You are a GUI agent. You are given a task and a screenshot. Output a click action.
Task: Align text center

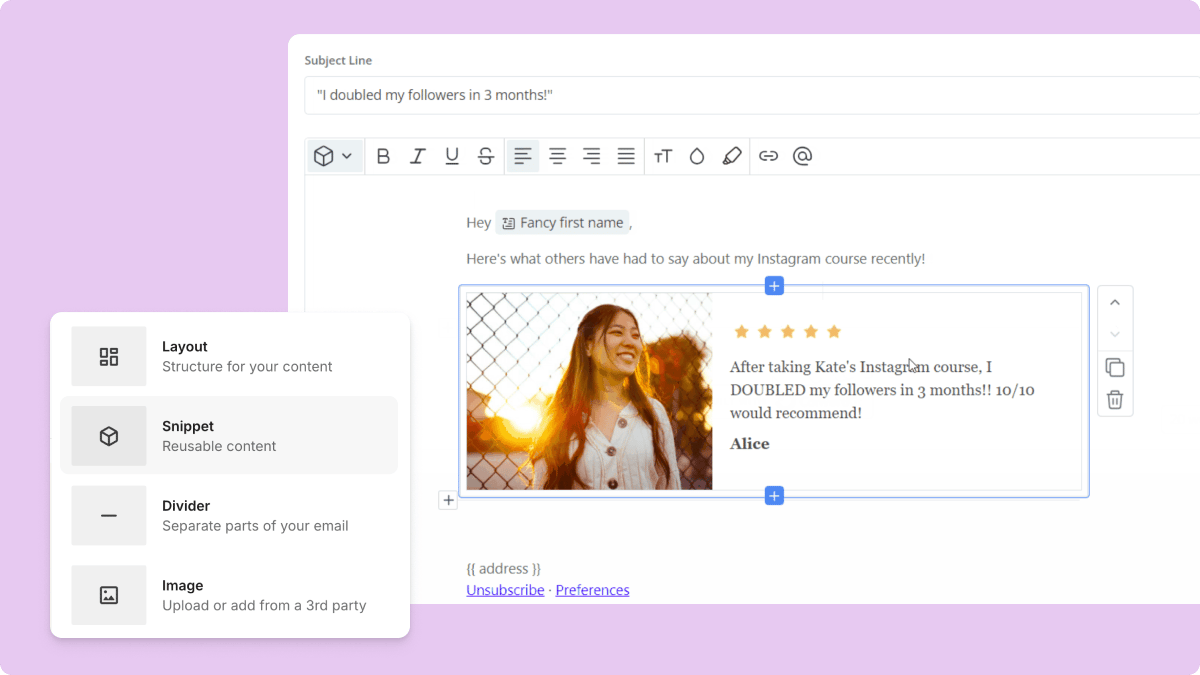coord(558,156)
